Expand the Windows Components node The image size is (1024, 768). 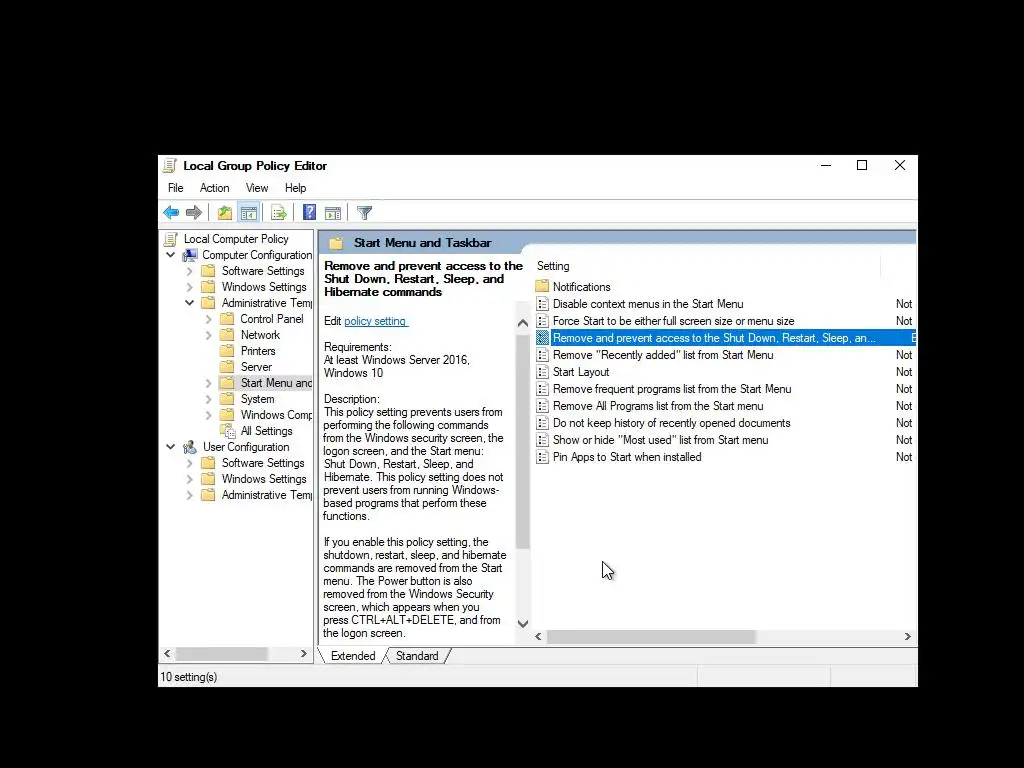point(208,415)
